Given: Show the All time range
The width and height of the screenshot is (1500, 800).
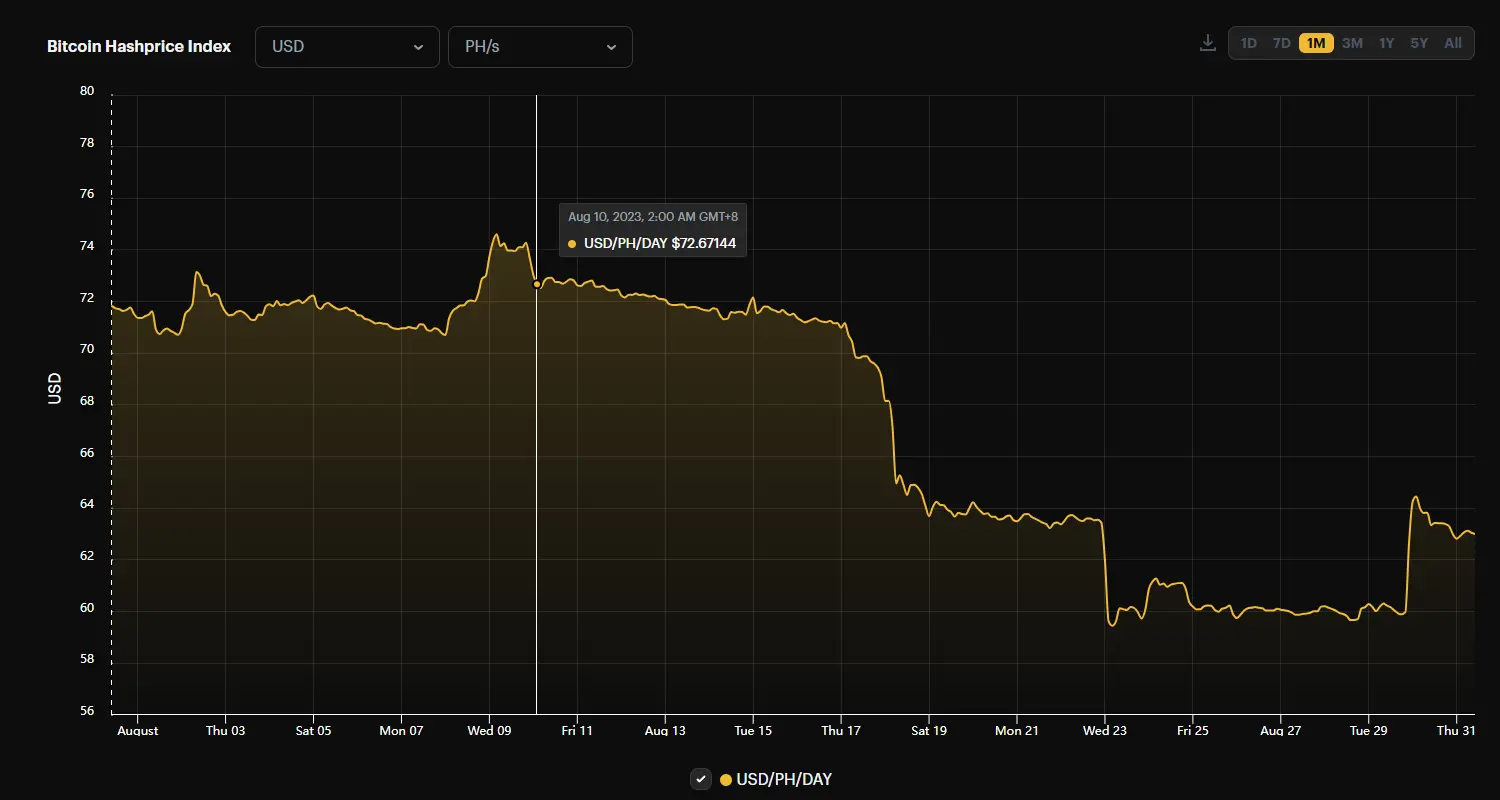Looking at the screenshot, I should pos(1453,43).
